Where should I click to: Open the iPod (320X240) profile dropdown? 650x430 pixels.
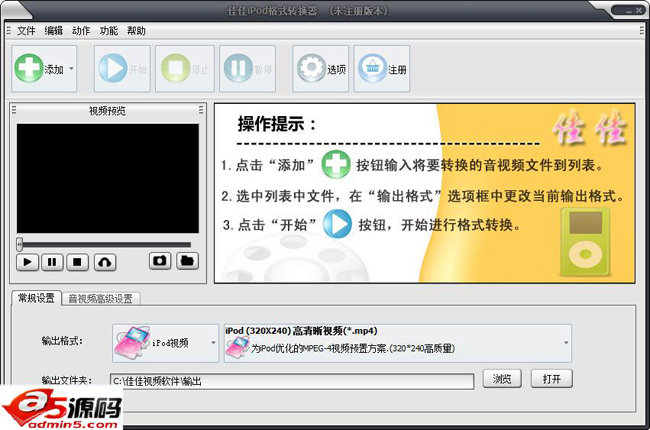tap(398, 343)
